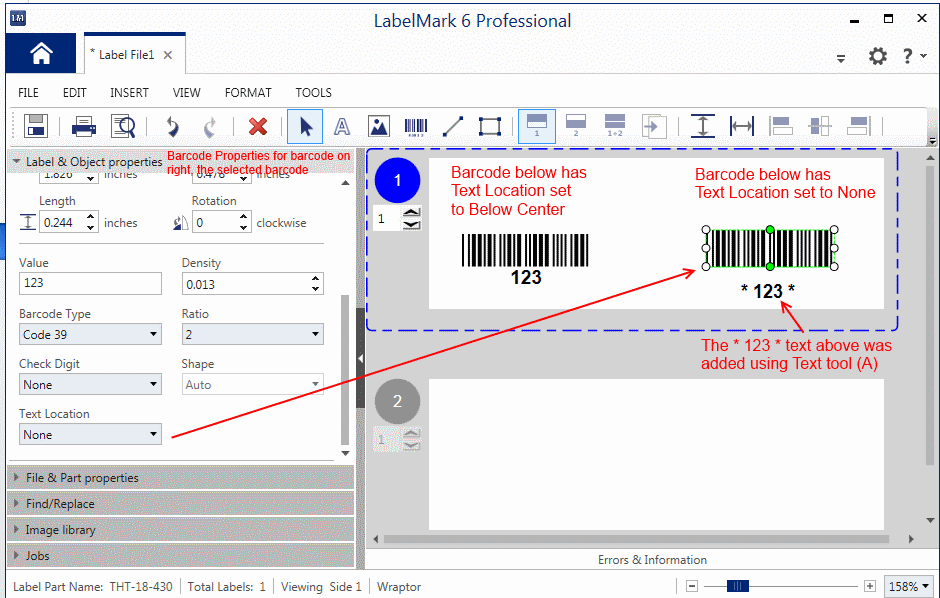Select the Barcode tool
This screenshot has width=940, height=598.
[415, 126]
